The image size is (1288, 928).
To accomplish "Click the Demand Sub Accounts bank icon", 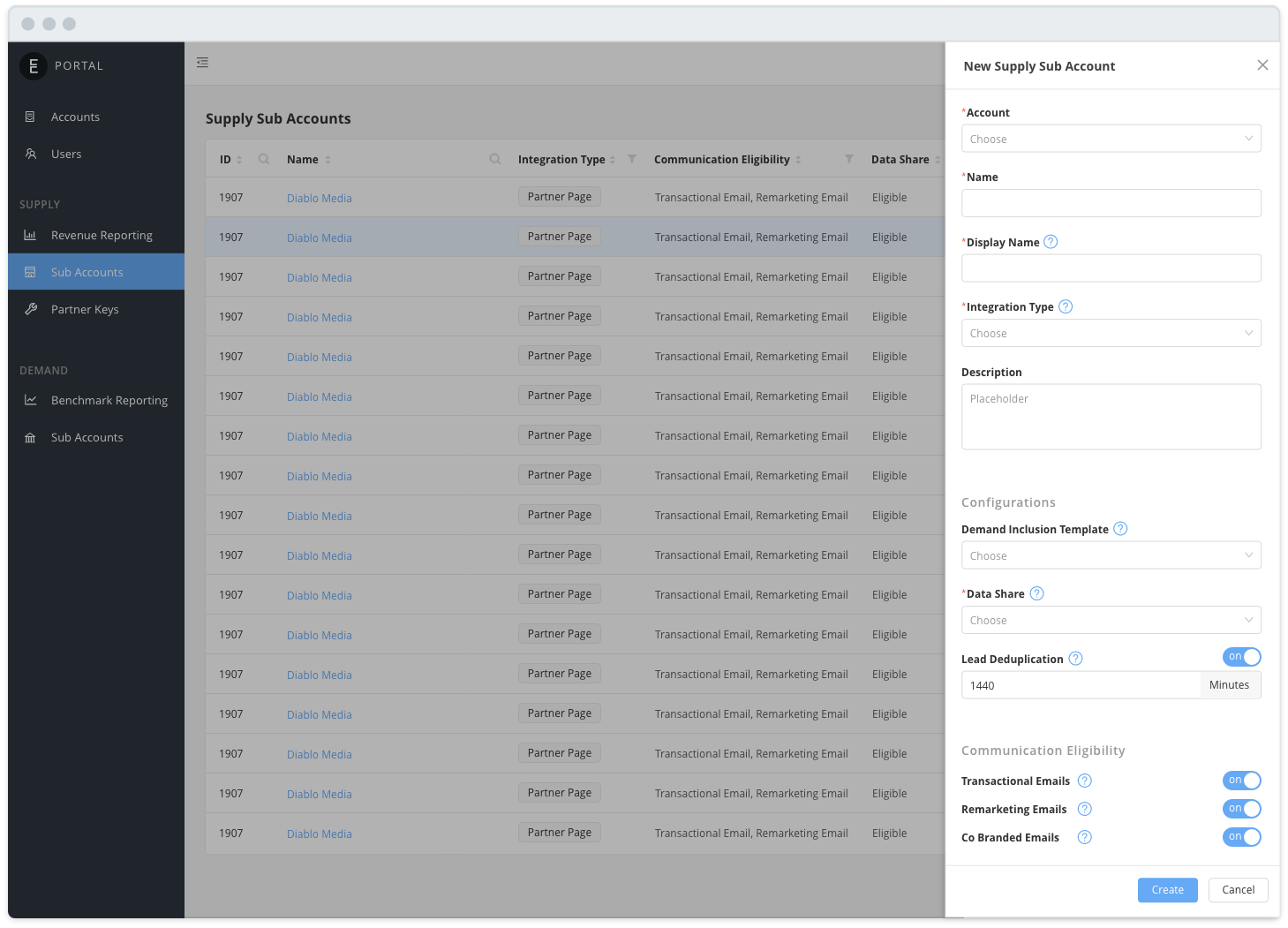I will click(x=30, y=437).
